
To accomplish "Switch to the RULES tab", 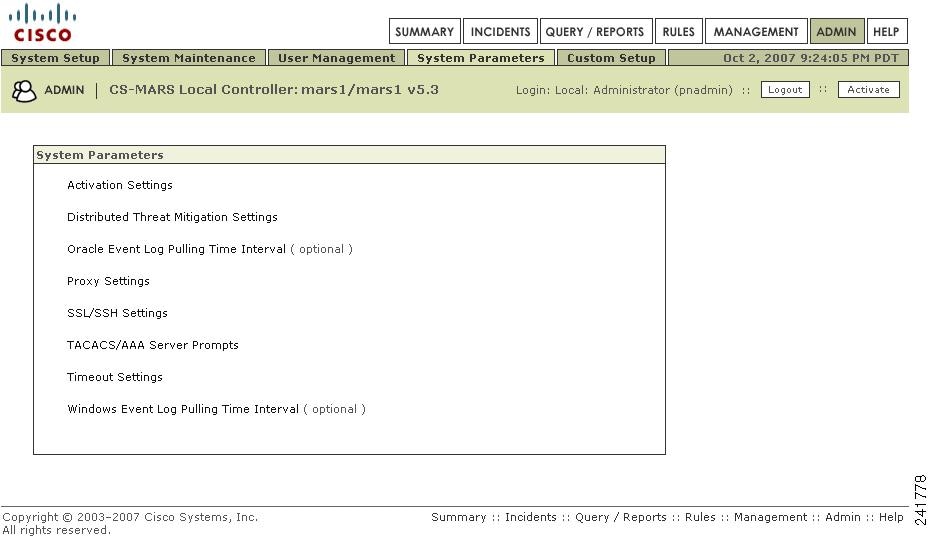I will pyautogui.click(x=678, y=31).
